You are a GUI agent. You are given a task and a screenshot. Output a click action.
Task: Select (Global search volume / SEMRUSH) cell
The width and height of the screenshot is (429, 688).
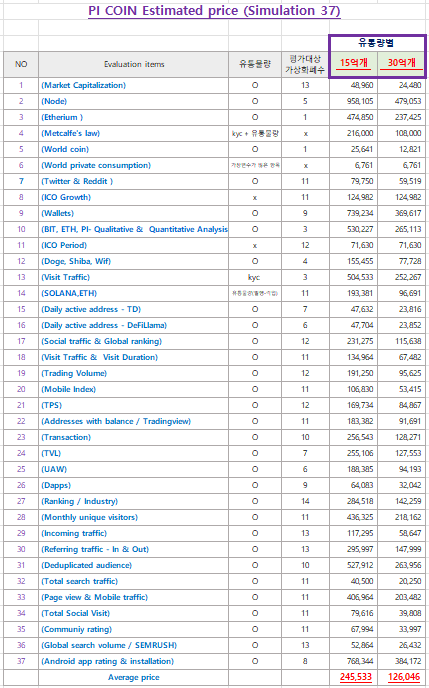(134, 646)
